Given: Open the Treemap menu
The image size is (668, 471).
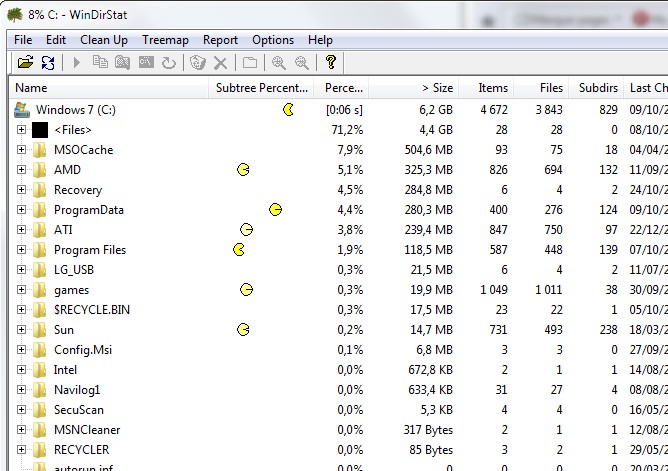Looking at the screenshot, I should (x=165, y=40).
